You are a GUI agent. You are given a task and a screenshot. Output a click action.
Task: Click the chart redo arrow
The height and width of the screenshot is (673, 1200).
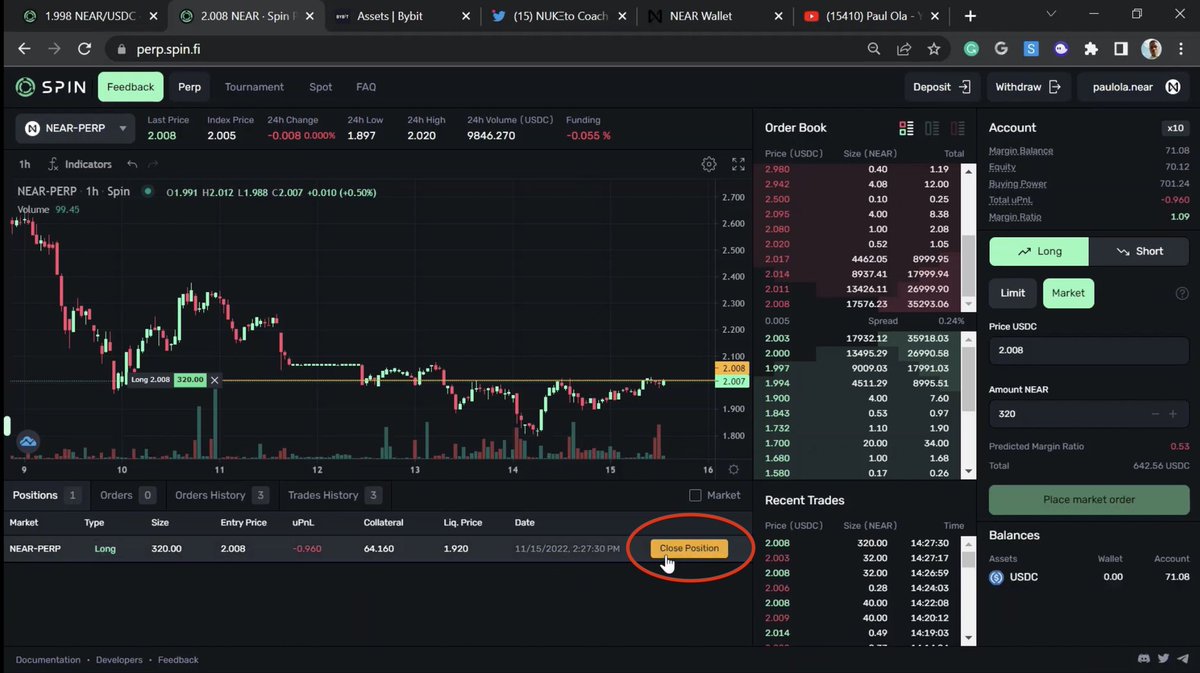153,164
